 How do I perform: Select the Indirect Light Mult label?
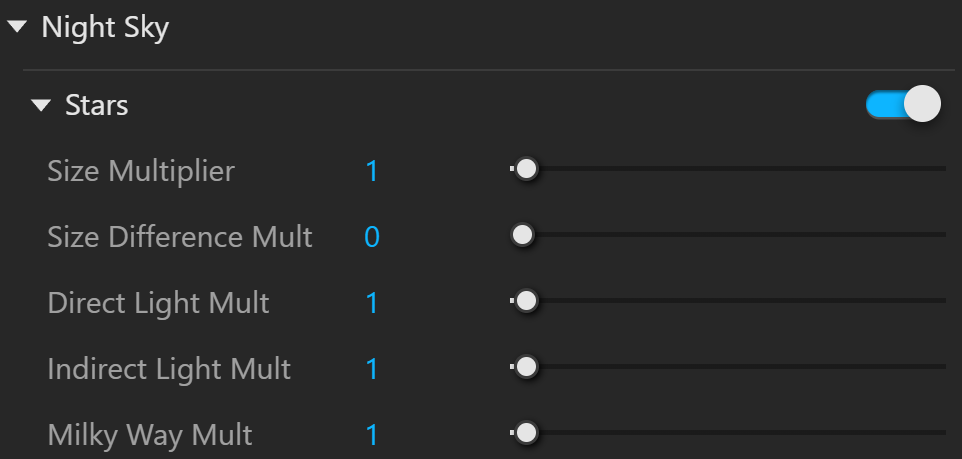tap(169, 369)
